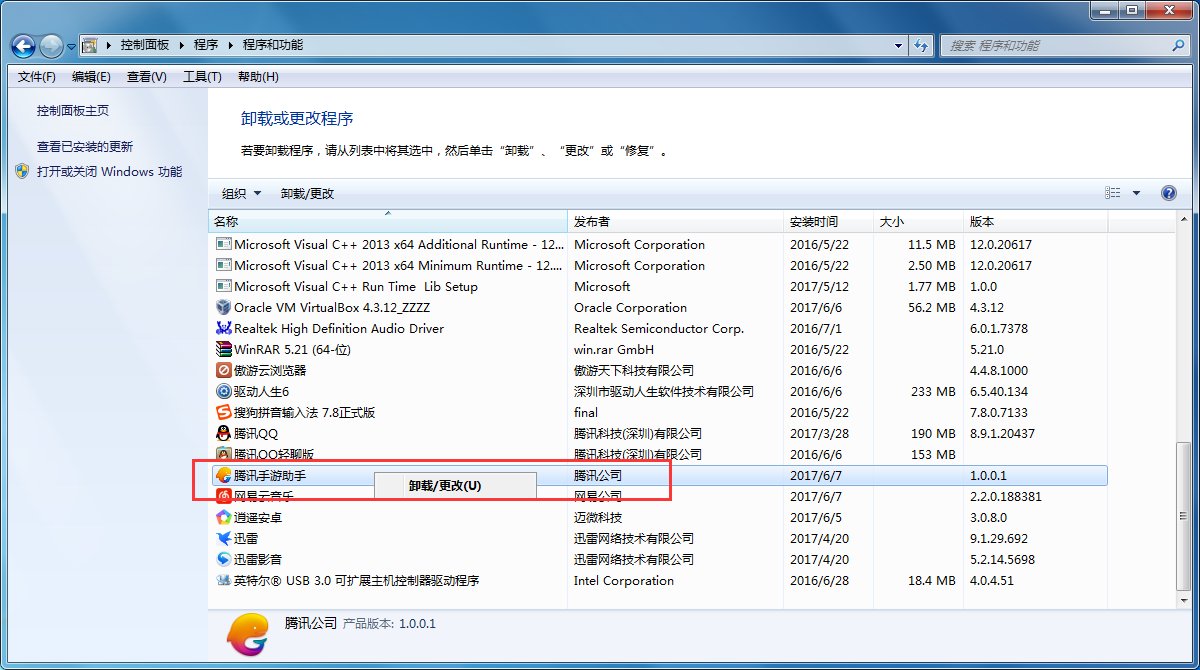Click the WinRAR archive icon
1200x670 pixels.
[x=222, y=349]
